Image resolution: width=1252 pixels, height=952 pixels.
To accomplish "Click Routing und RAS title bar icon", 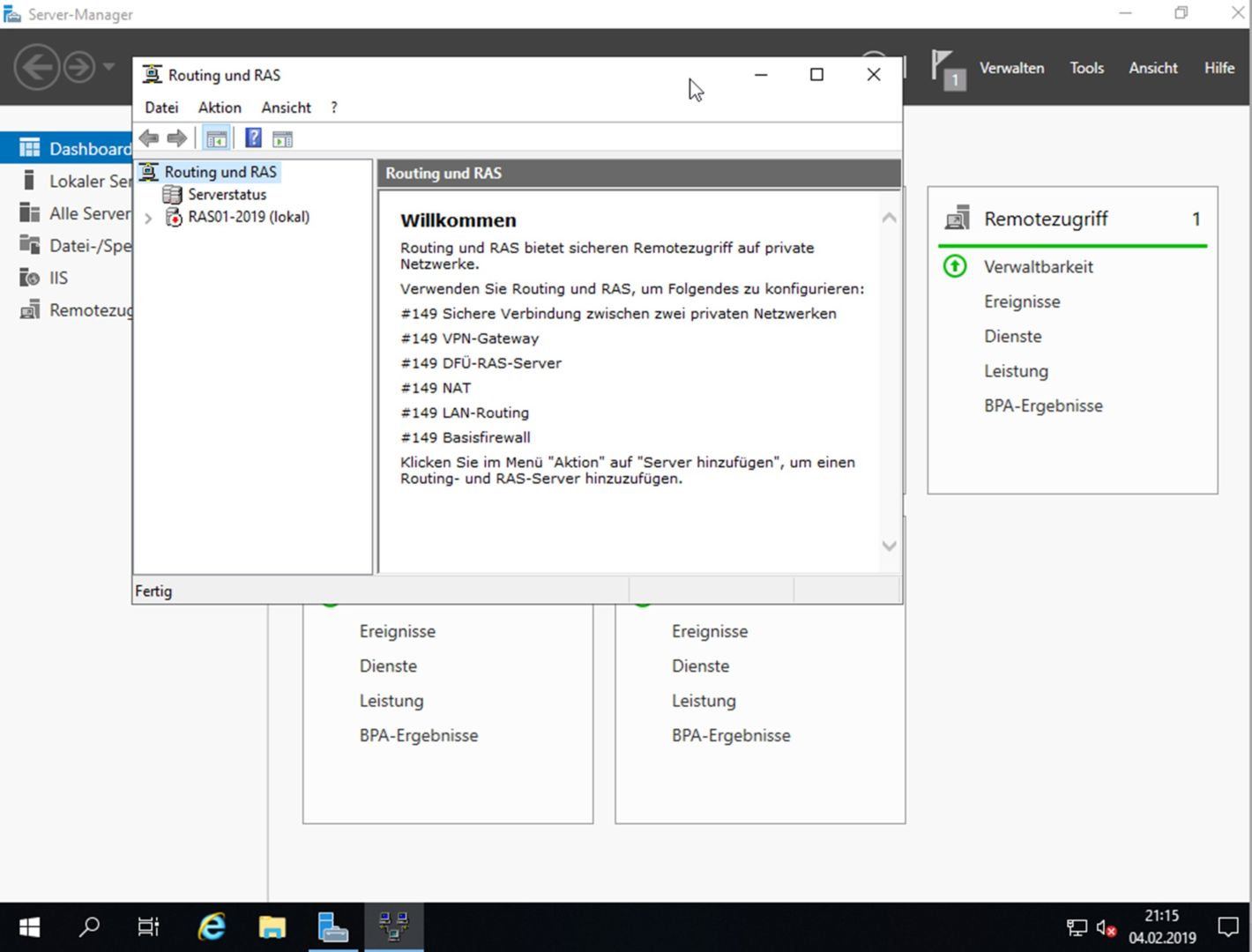I will pyautogui.click(x=153, y=75).
